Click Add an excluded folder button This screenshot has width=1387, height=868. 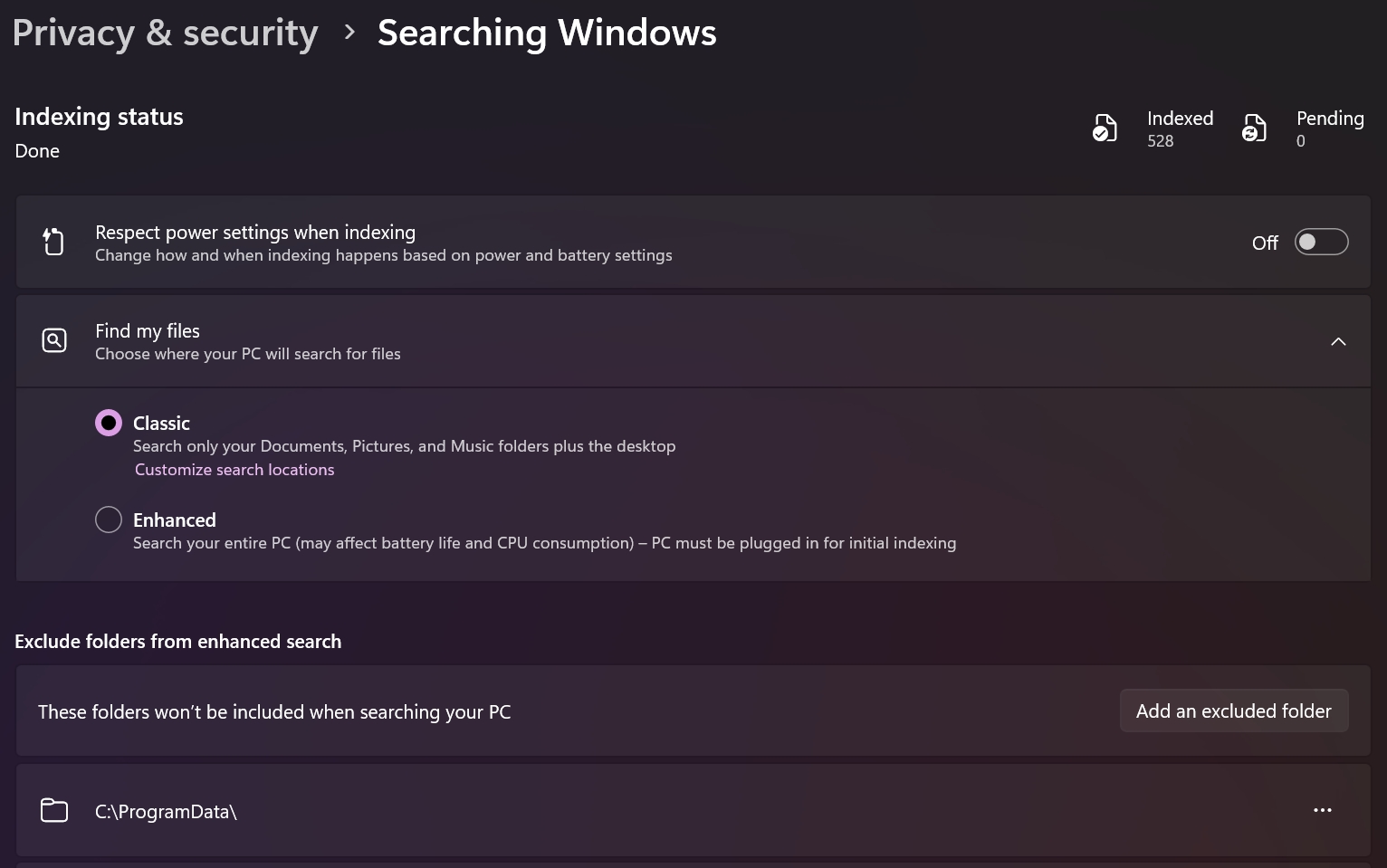point(1234,711)
